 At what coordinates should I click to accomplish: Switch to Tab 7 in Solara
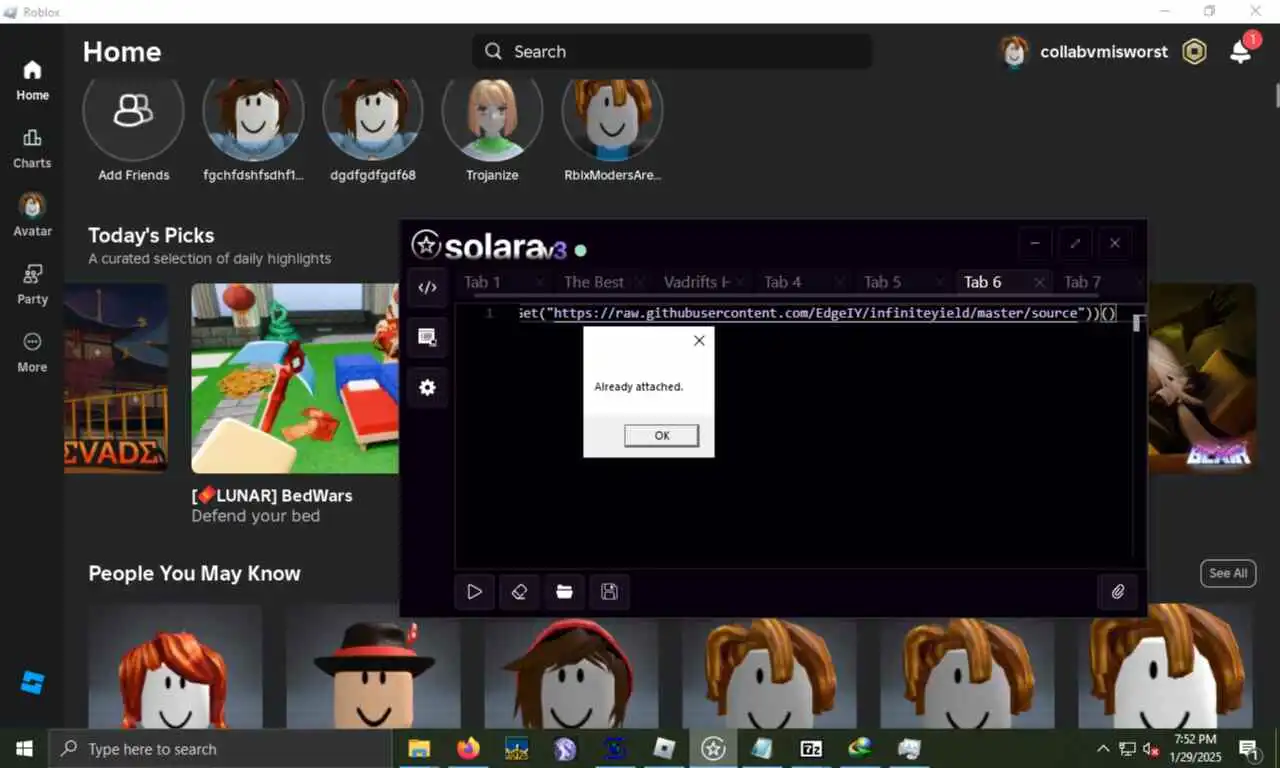click(1082, 282)
